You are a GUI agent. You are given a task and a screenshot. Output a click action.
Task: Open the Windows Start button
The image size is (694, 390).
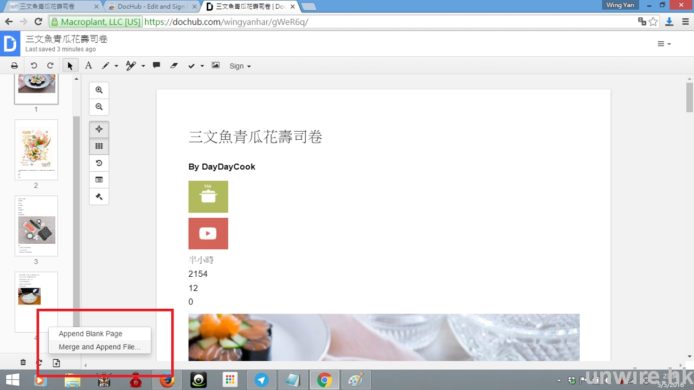[x=12, y=380]
